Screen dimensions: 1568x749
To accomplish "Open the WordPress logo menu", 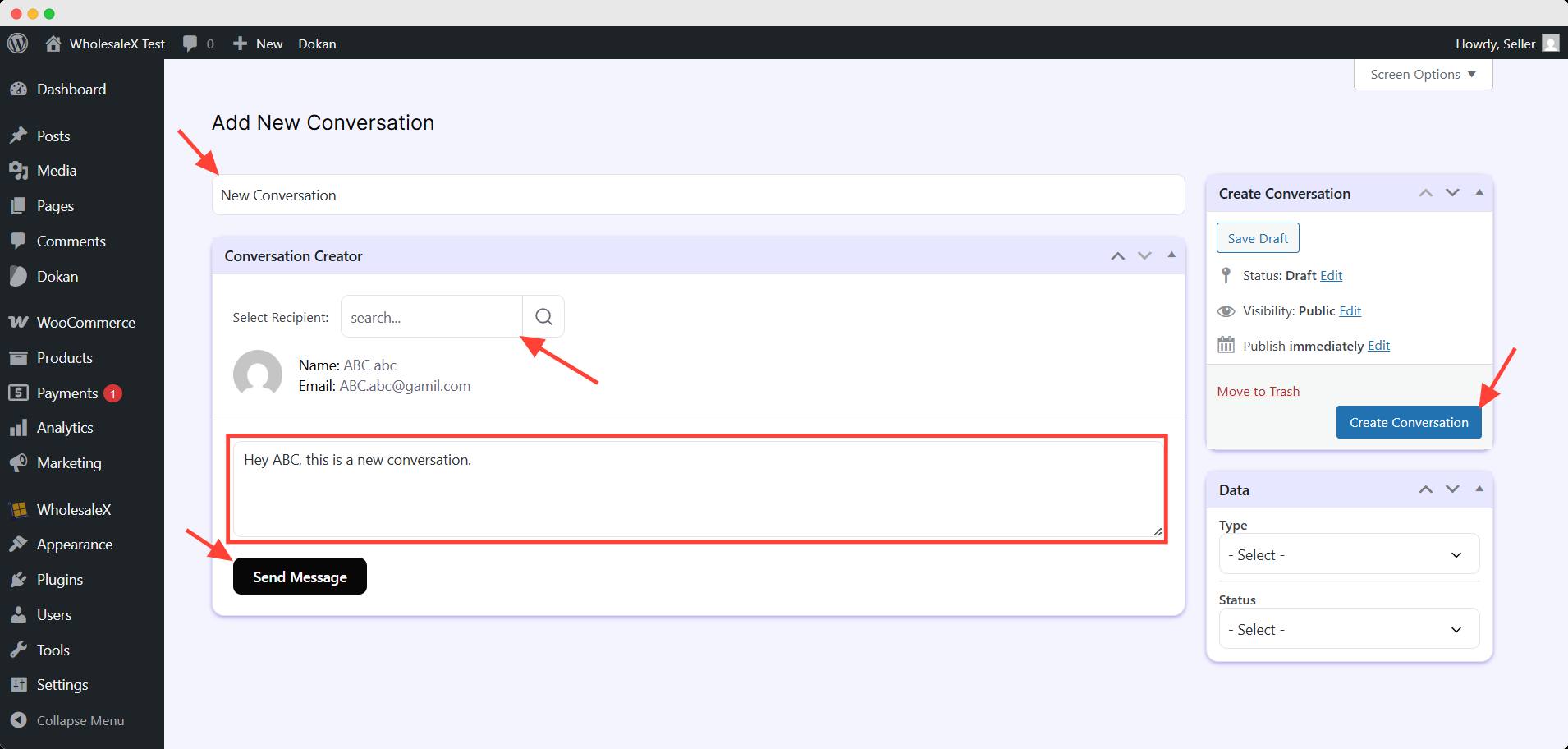I will [x=18, y=44].
